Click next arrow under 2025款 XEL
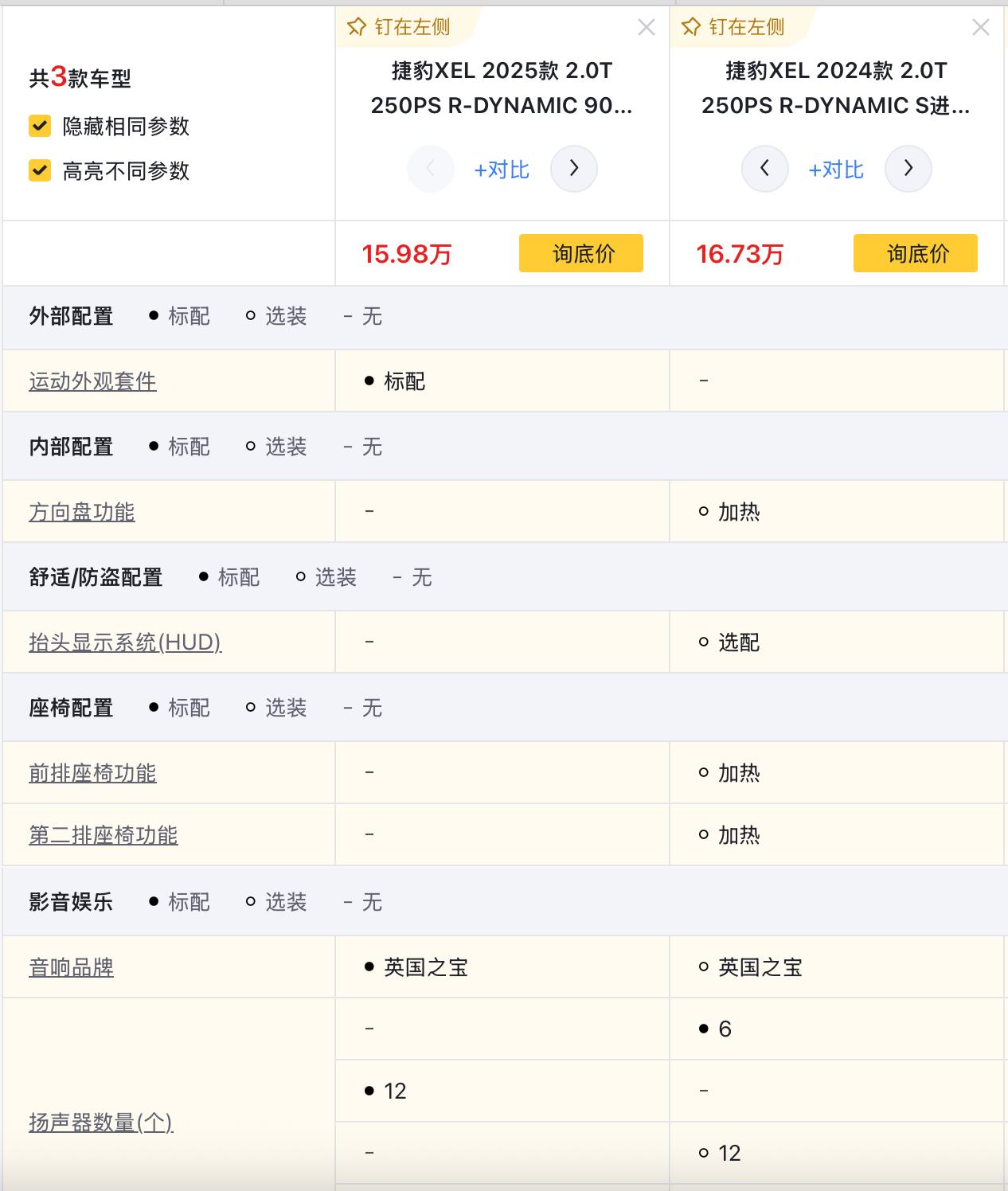Screen dimensions: 1008x1191 coord(574,169)
